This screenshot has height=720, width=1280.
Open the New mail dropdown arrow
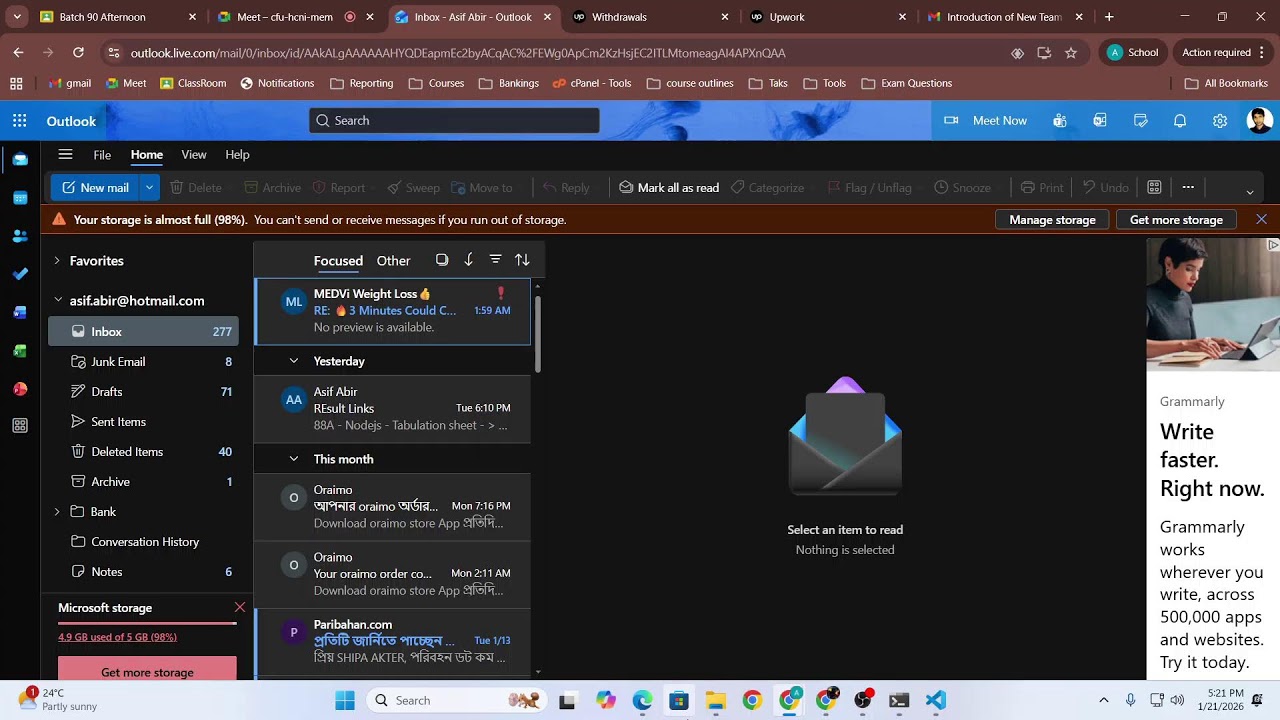(x=149, y=187)
